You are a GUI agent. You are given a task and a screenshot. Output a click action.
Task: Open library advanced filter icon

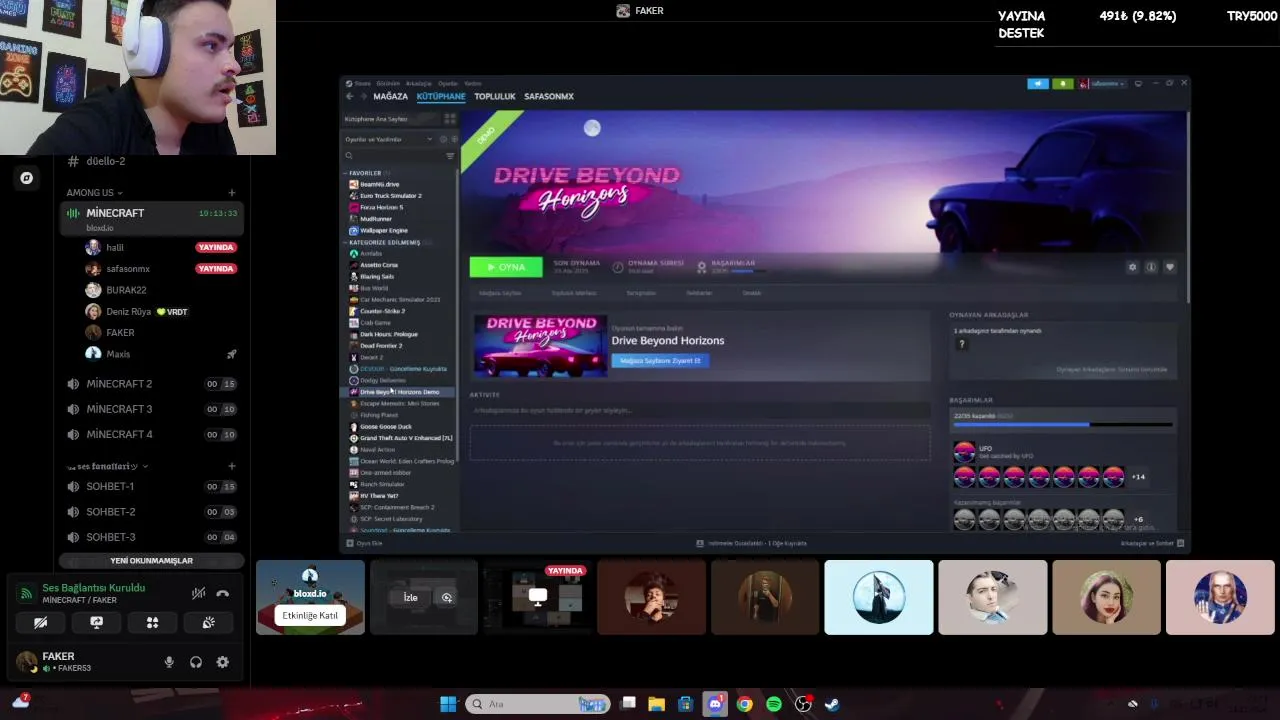click(450, 156)
